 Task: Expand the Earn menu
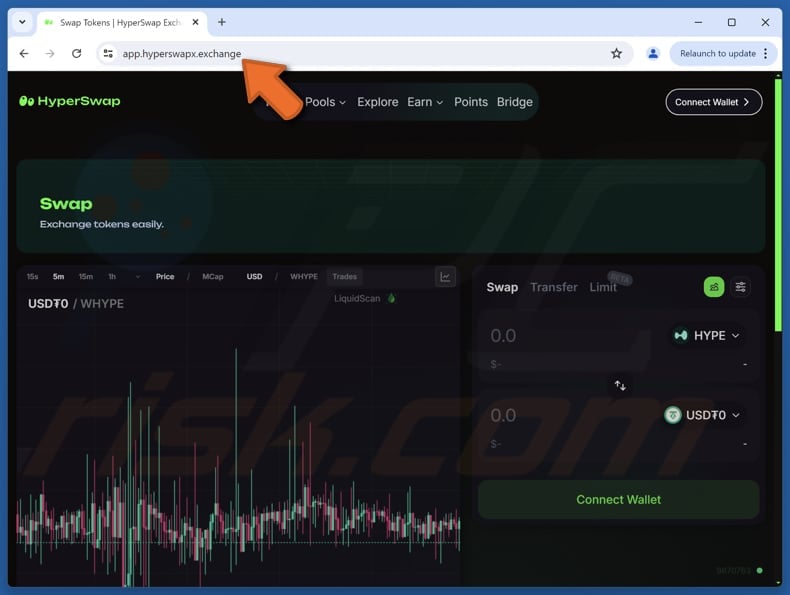[425, 102]
